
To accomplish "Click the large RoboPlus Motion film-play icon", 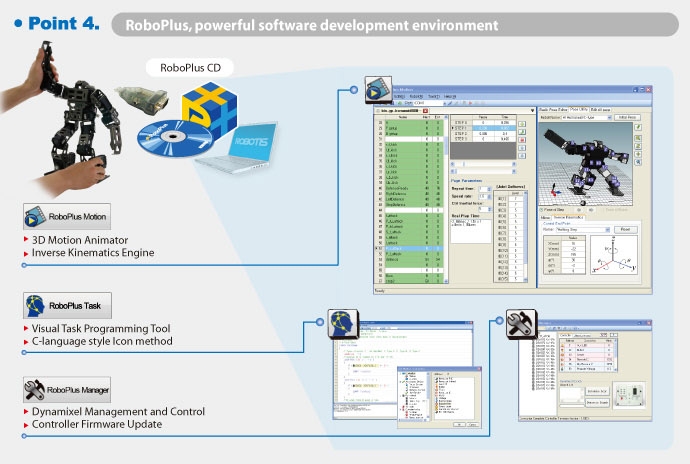I will (x=378, y=90).
